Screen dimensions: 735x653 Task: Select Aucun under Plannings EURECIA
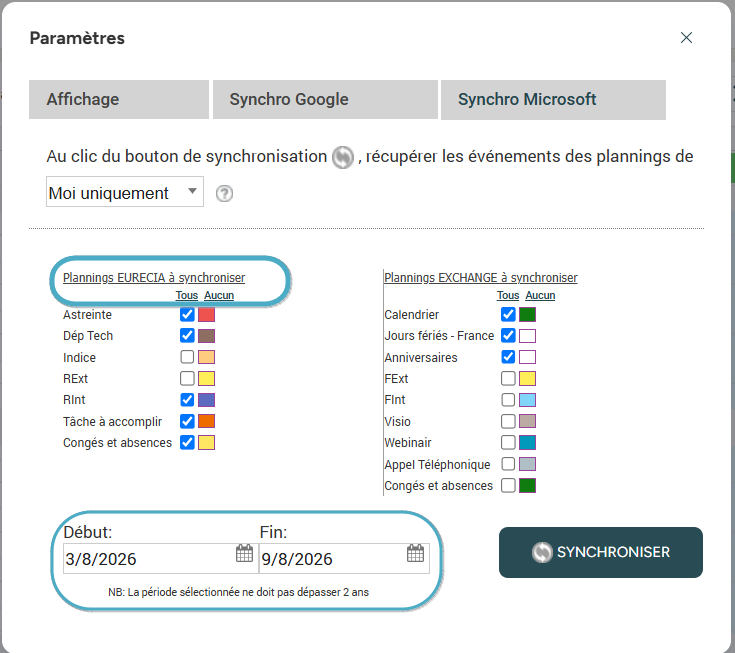tap(219, 295)
